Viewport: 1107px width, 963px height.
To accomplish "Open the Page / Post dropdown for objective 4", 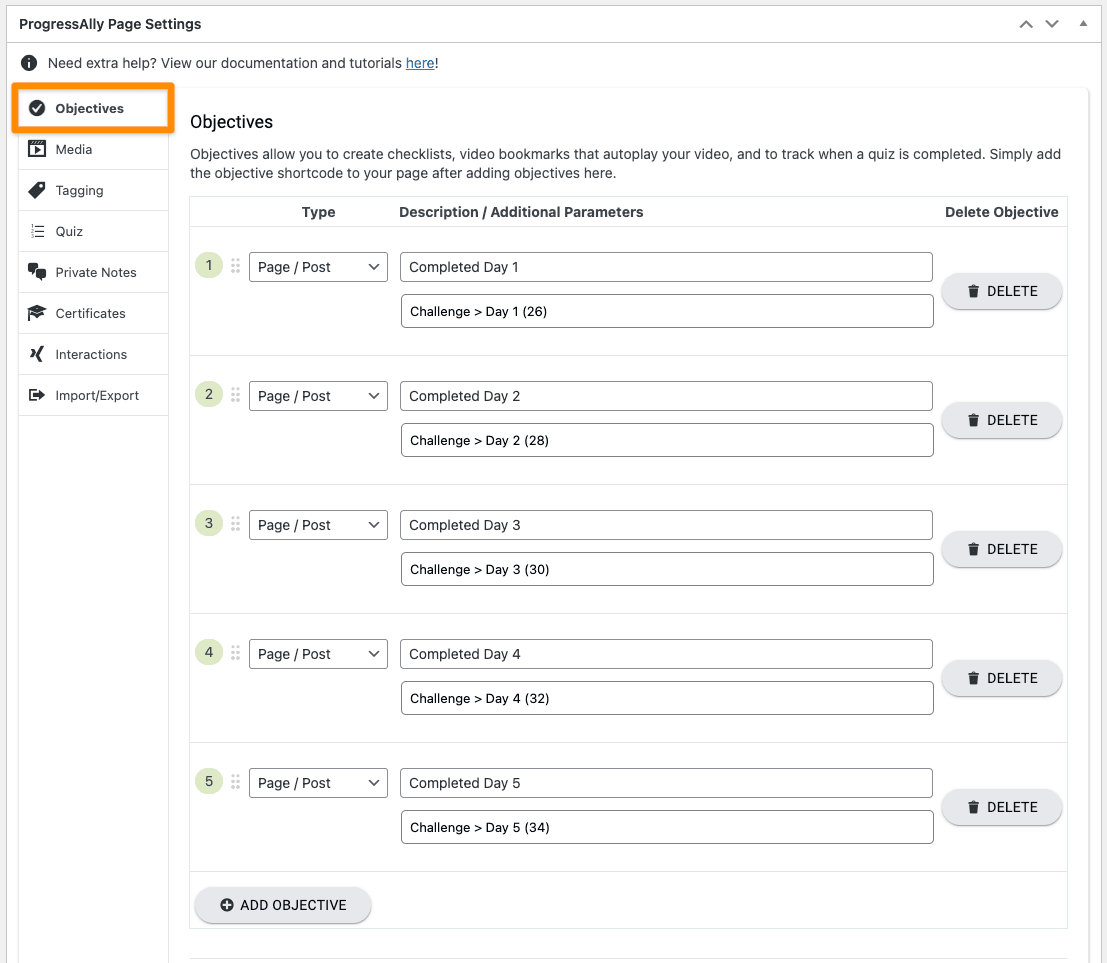I will [318, 653].
